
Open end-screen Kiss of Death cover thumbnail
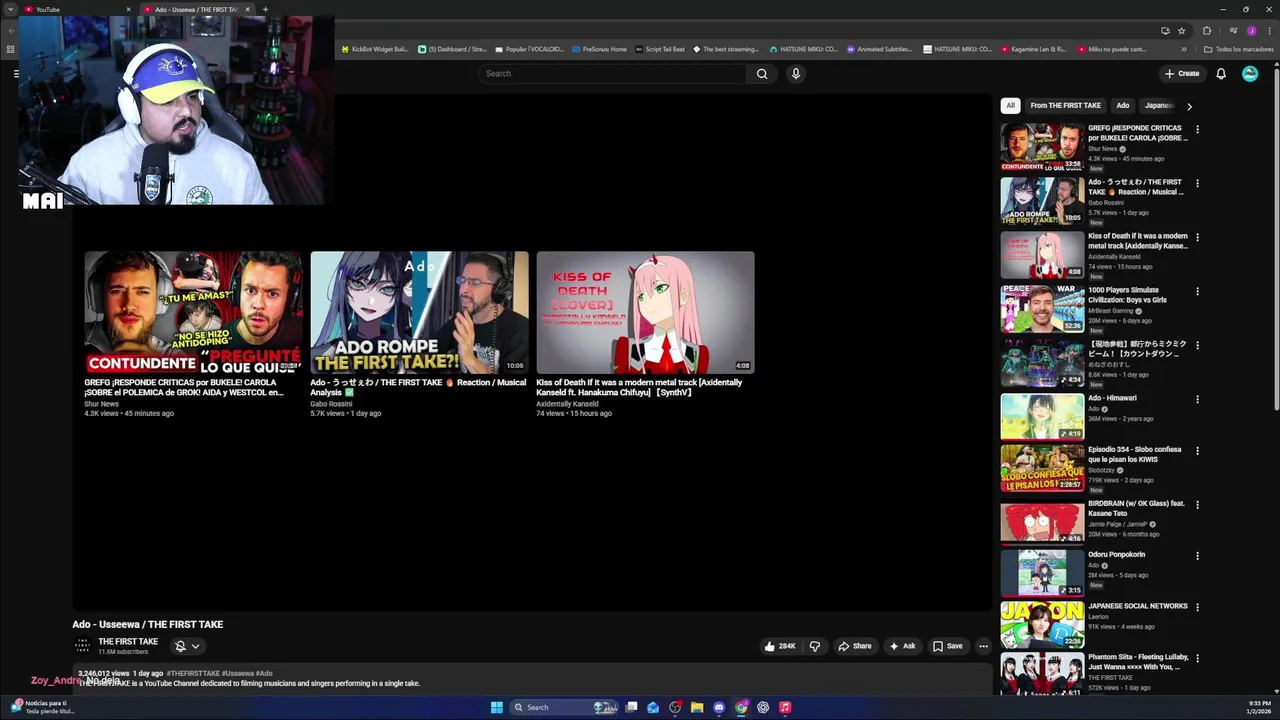[x=645, y=312]
